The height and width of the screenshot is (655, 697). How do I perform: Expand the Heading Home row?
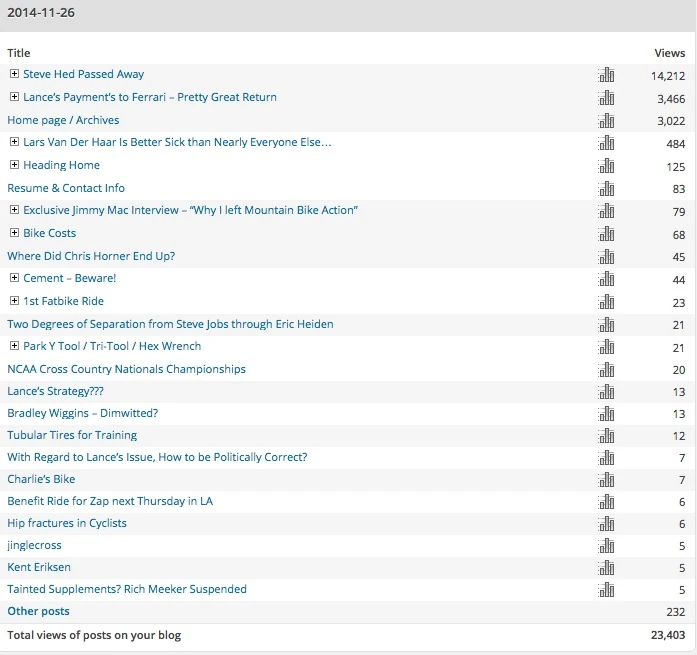coord(14,165)
